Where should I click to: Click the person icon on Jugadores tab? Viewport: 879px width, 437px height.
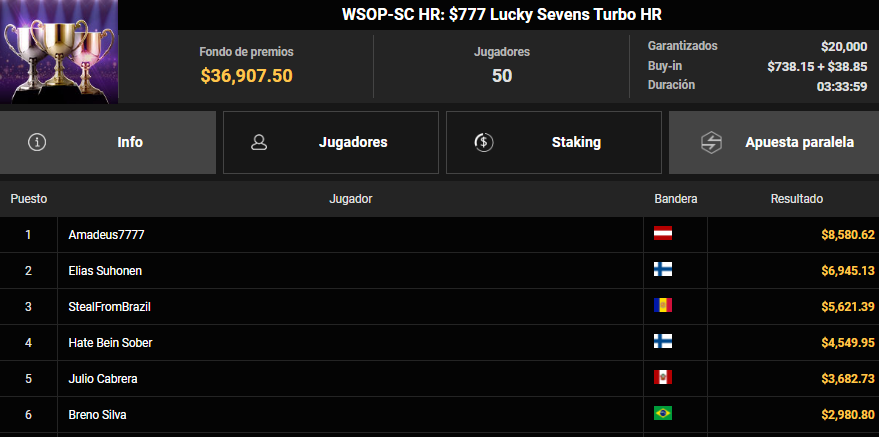point(259,142)
